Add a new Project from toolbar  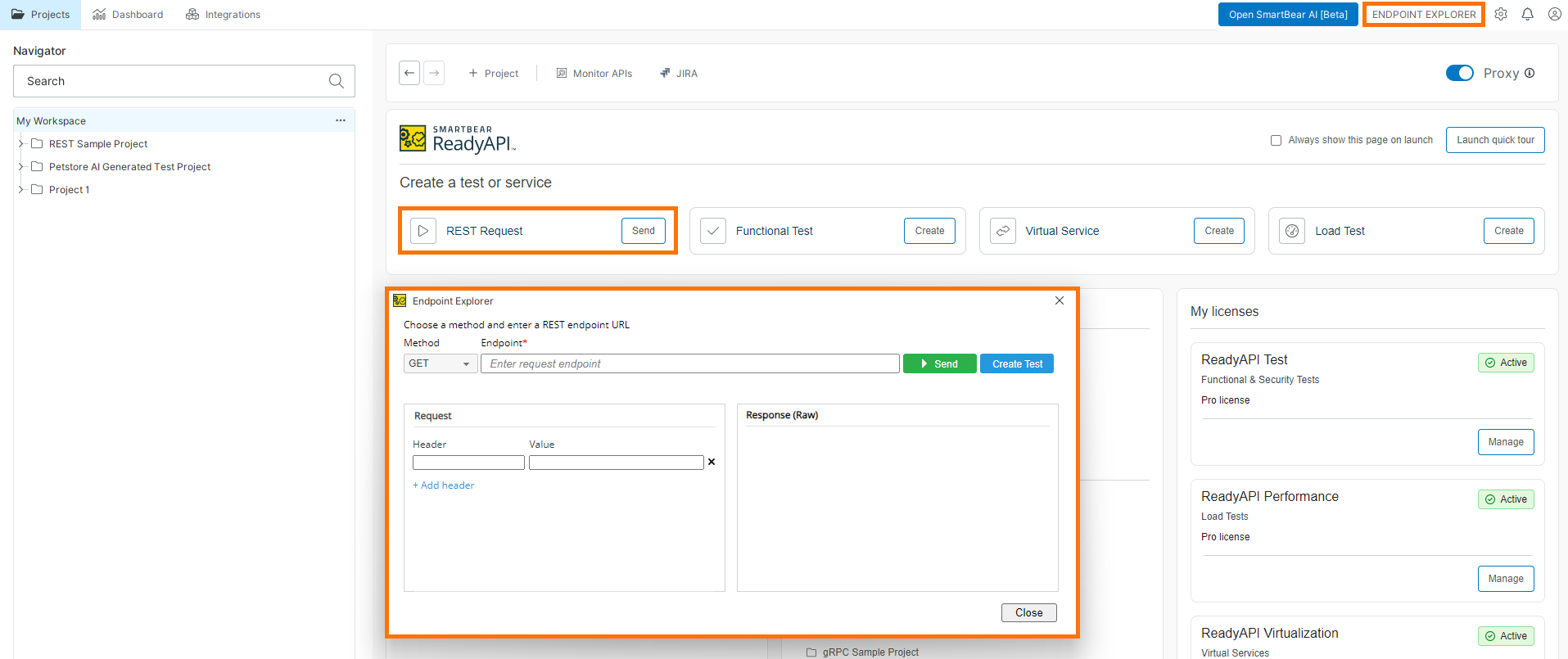(x=494, y=73)
